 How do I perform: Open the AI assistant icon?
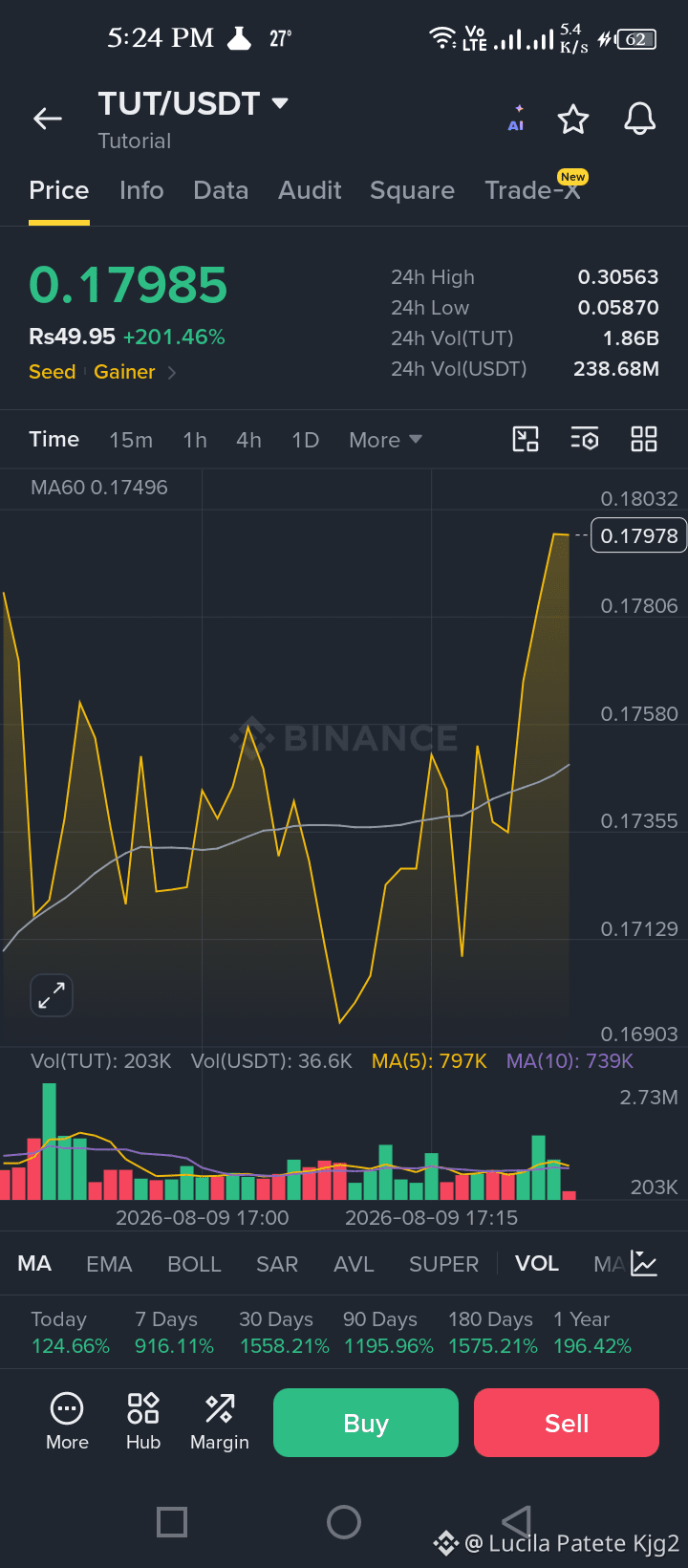516,119
